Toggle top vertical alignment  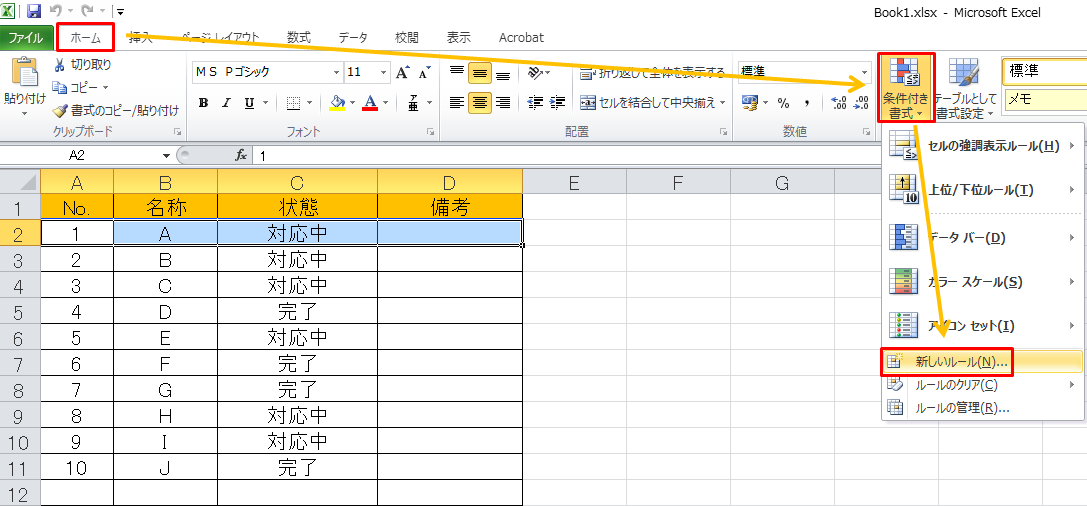coord(456,72)
